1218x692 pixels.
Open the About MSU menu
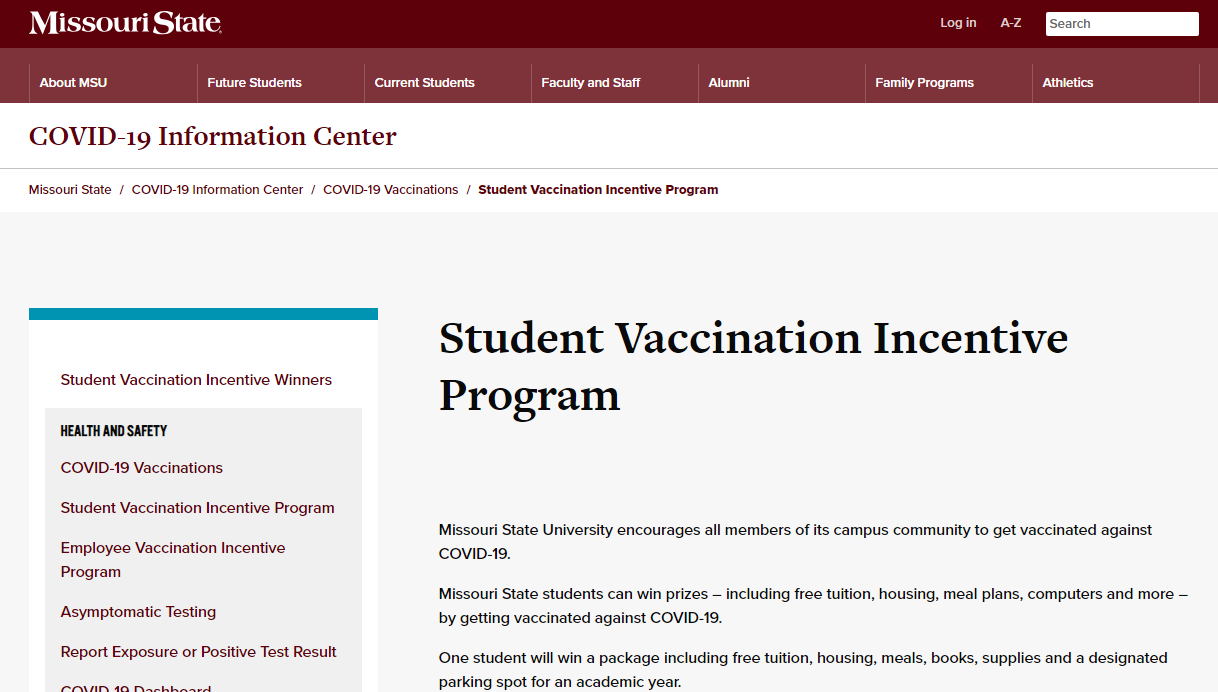[73, 83]
